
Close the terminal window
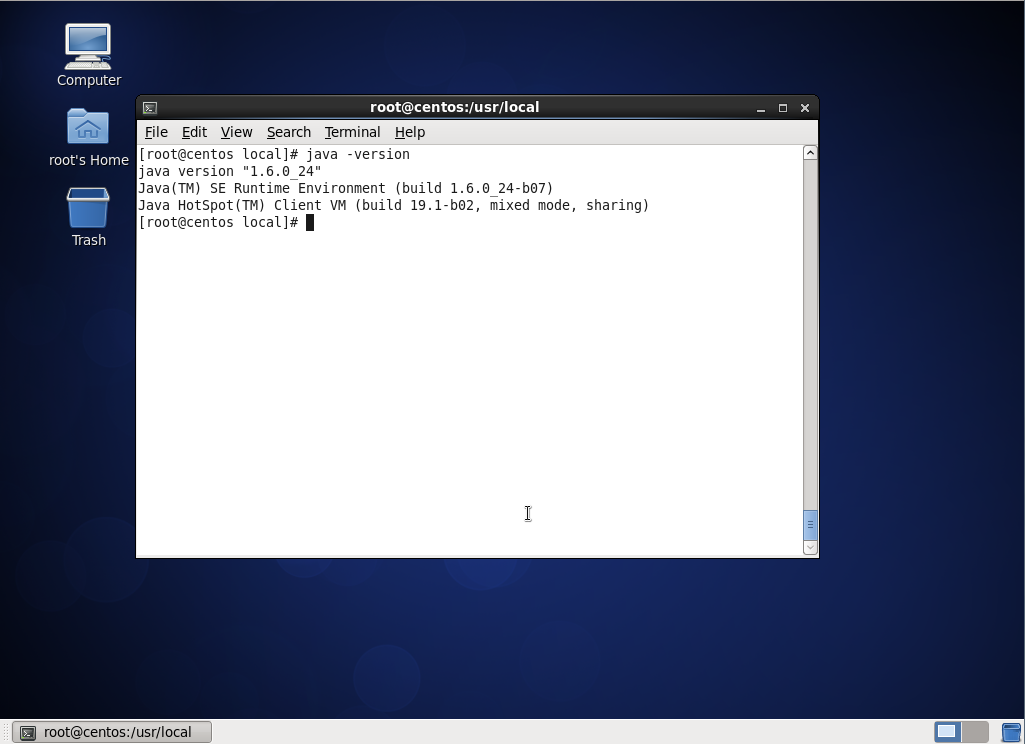[x=805, y=108]
